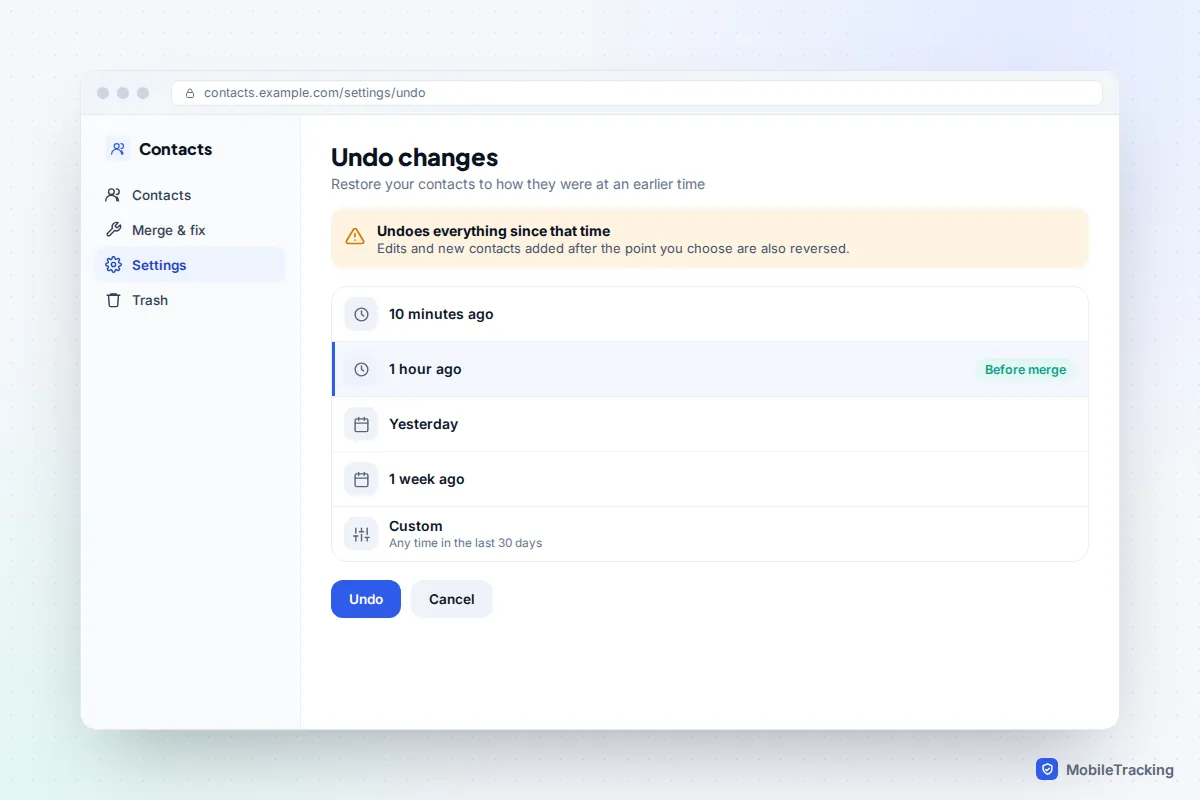Click the address bar URL field
The width and height of the screenshot is (1200, 800).
tap(637, 93)
